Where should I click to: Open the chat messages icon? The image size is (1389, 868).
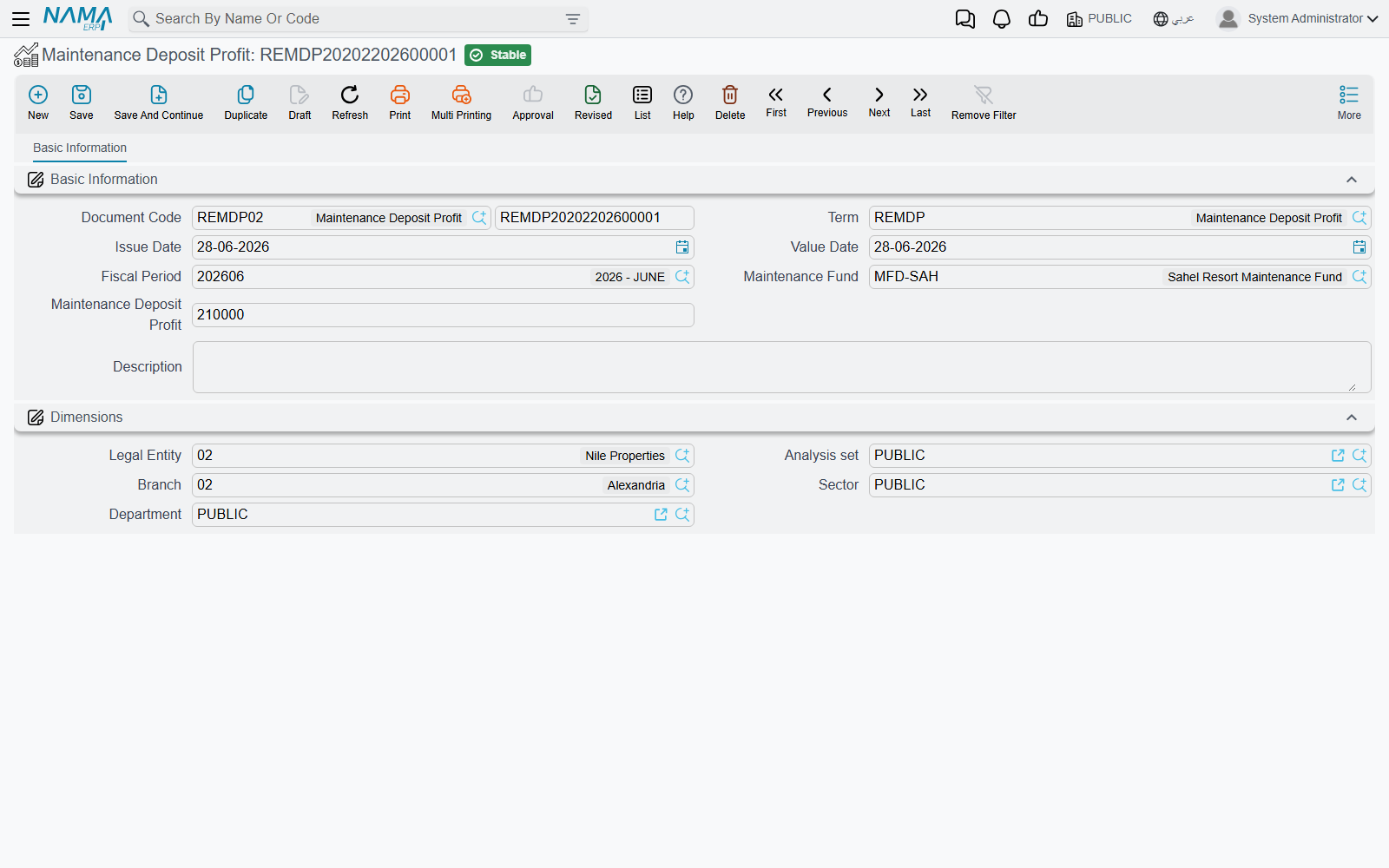coord(964,19)
